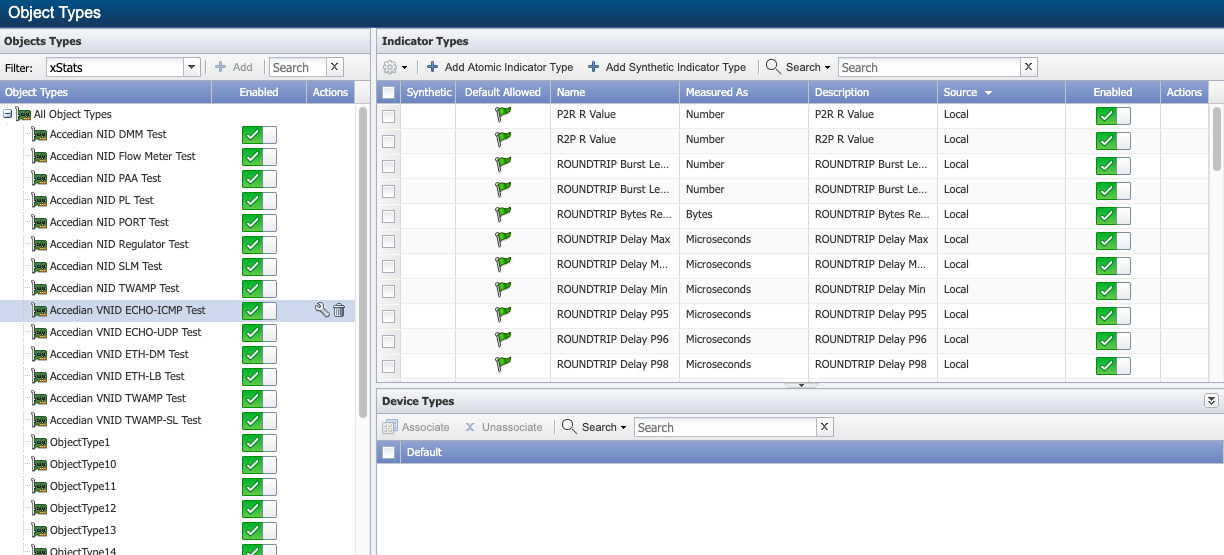Click the Objects Types tree vertical scrollbar
This screenshot has width=1224, height=555.
point(363,260)
